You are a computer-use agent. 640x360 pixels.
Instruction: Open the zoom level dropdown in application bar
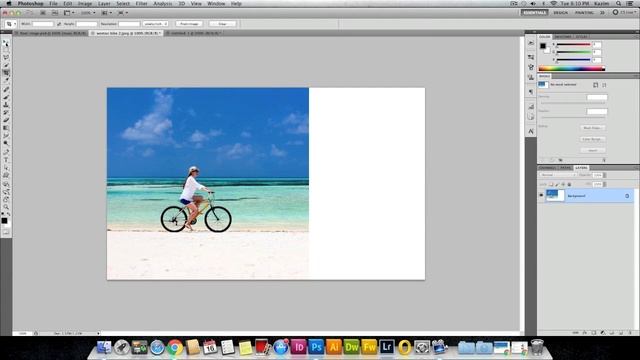click(88, 13)
